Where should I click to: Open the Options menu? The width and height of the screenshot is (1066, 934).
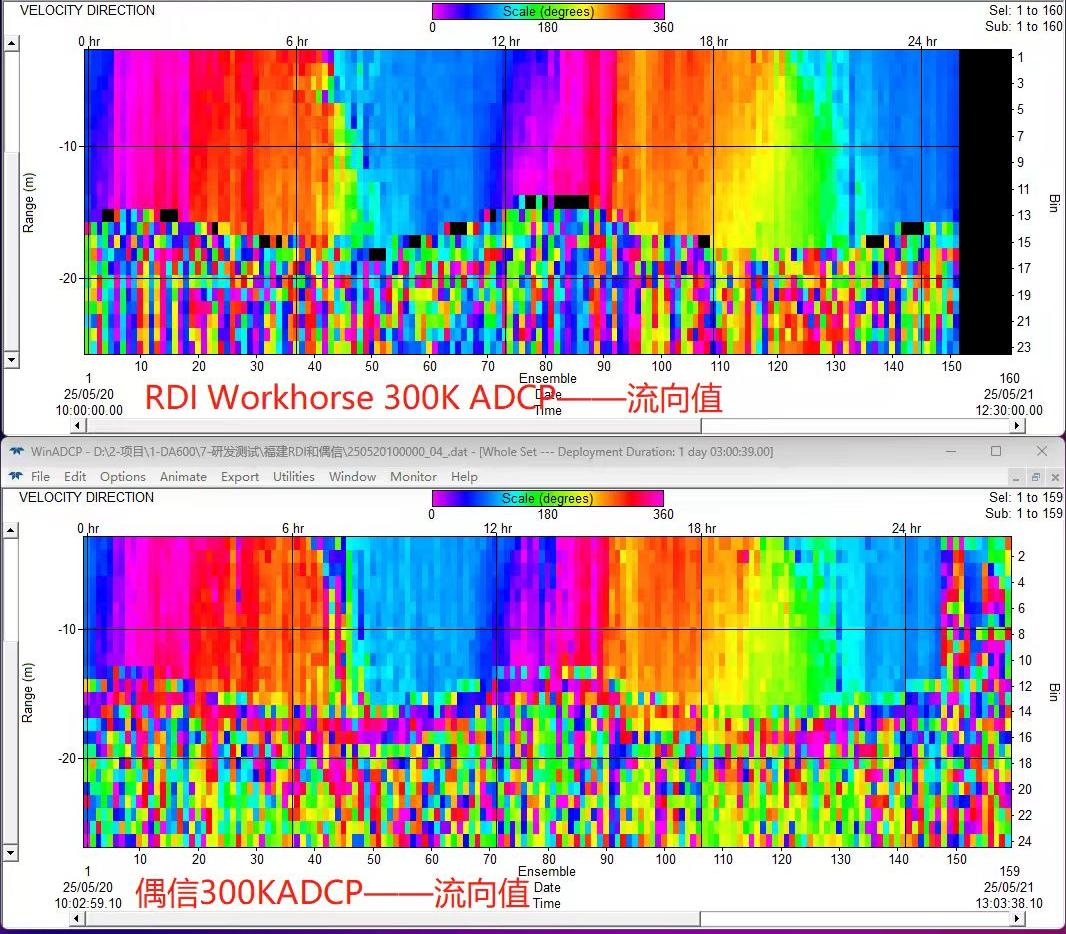pyautogui.click(x=123, y=477)
